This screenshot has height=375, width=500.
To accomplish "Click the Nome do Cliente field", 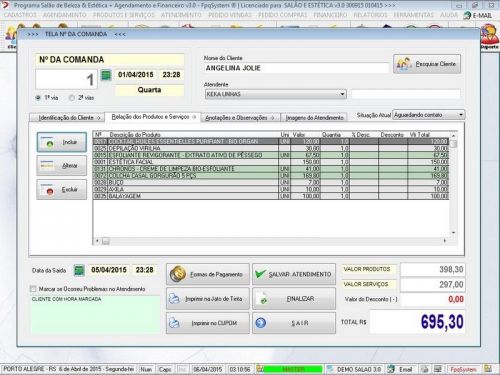I will point(296,68).
